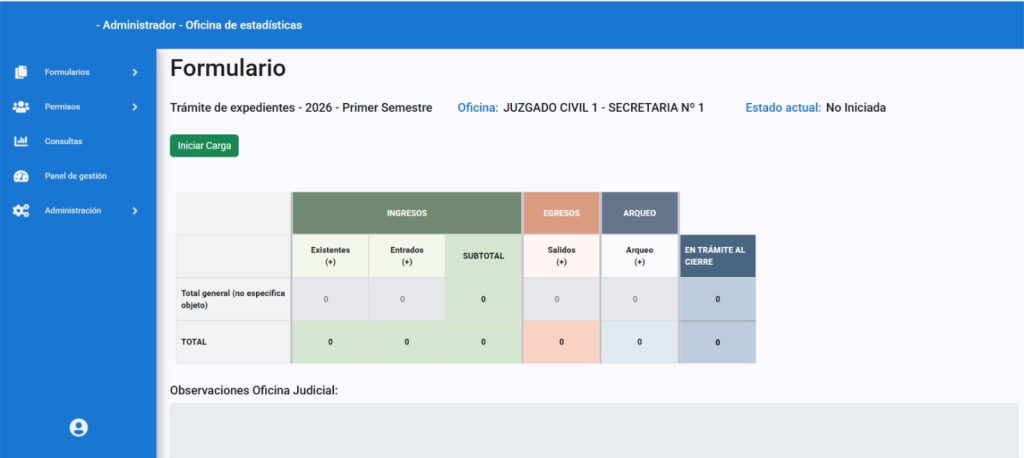
Task: Click the Entrados input in Total general row
Action: tap(407, 299)
